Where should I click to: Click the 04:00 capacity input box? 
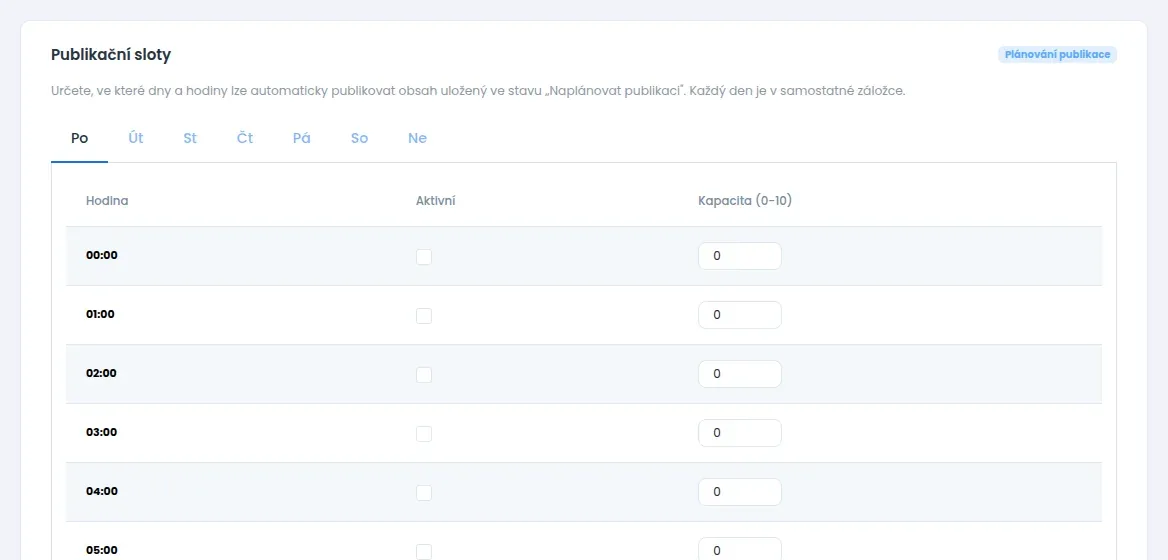[740, 491]
